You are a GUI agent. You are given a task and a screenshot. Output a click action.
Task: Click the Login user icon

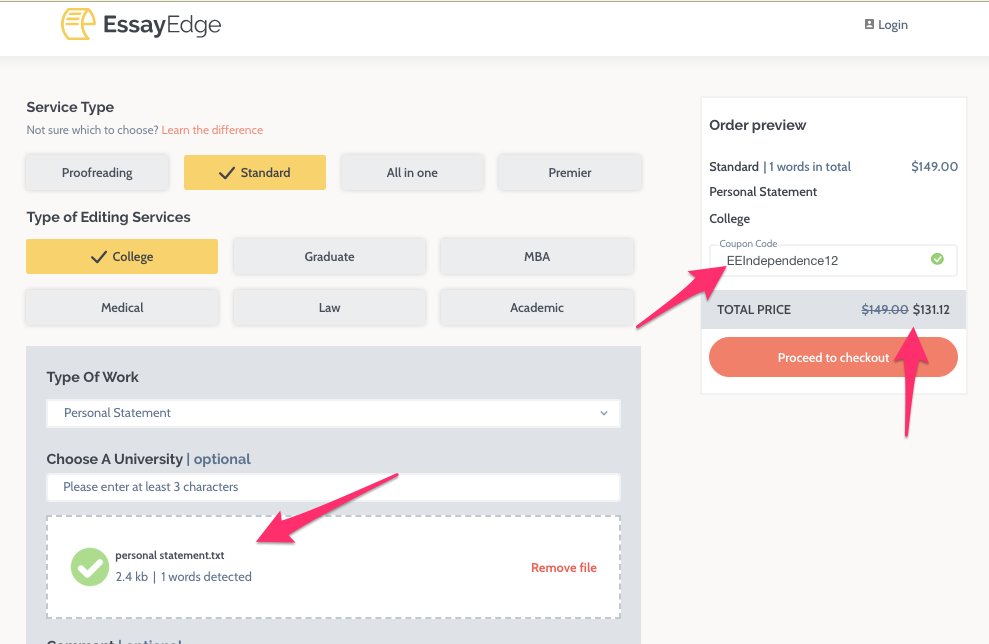[869, 25]
